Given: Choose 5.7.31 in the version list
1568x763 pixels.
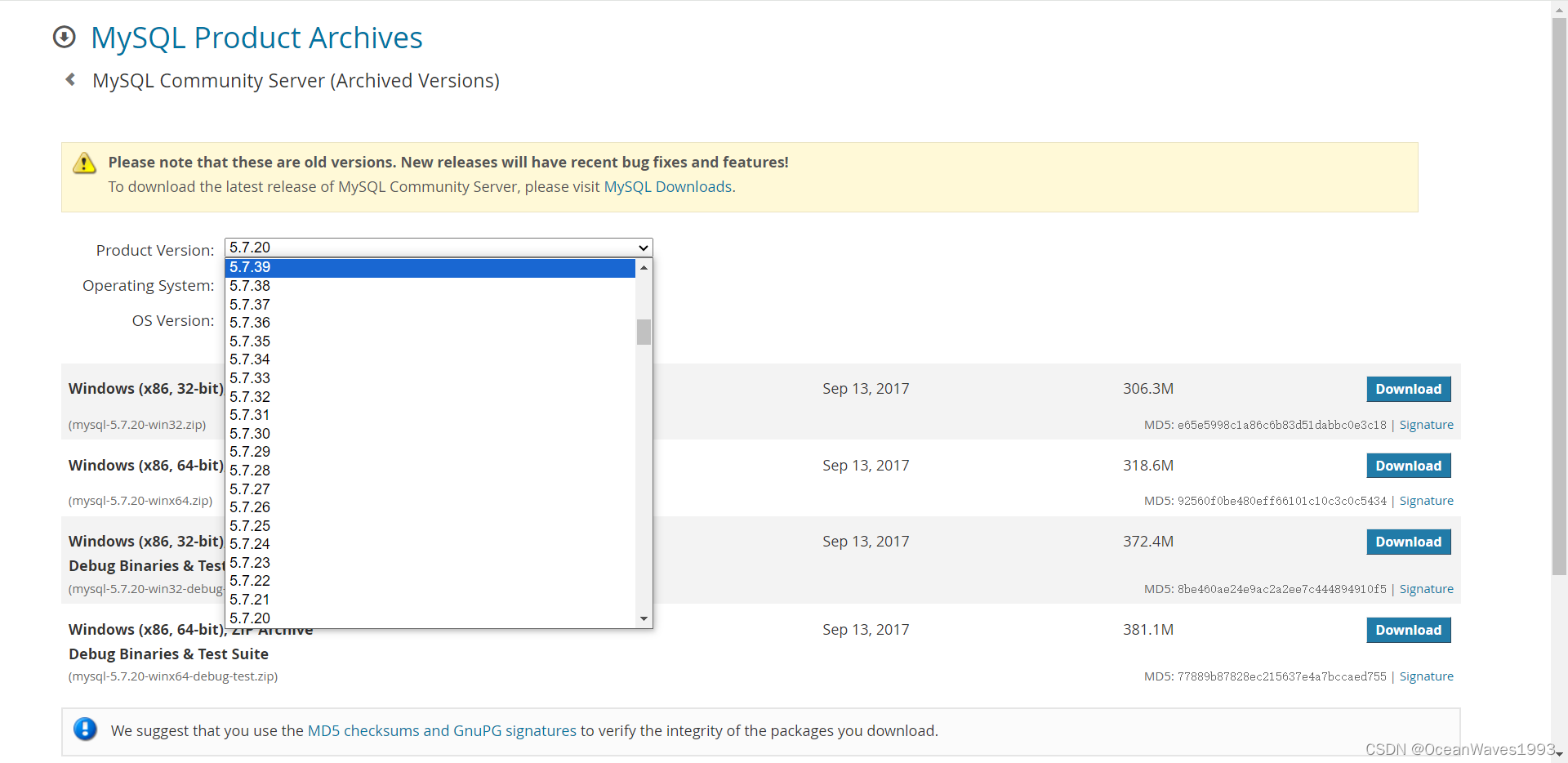Looking at the screenshot, I should pyautogui.click(x=430, y=415).
